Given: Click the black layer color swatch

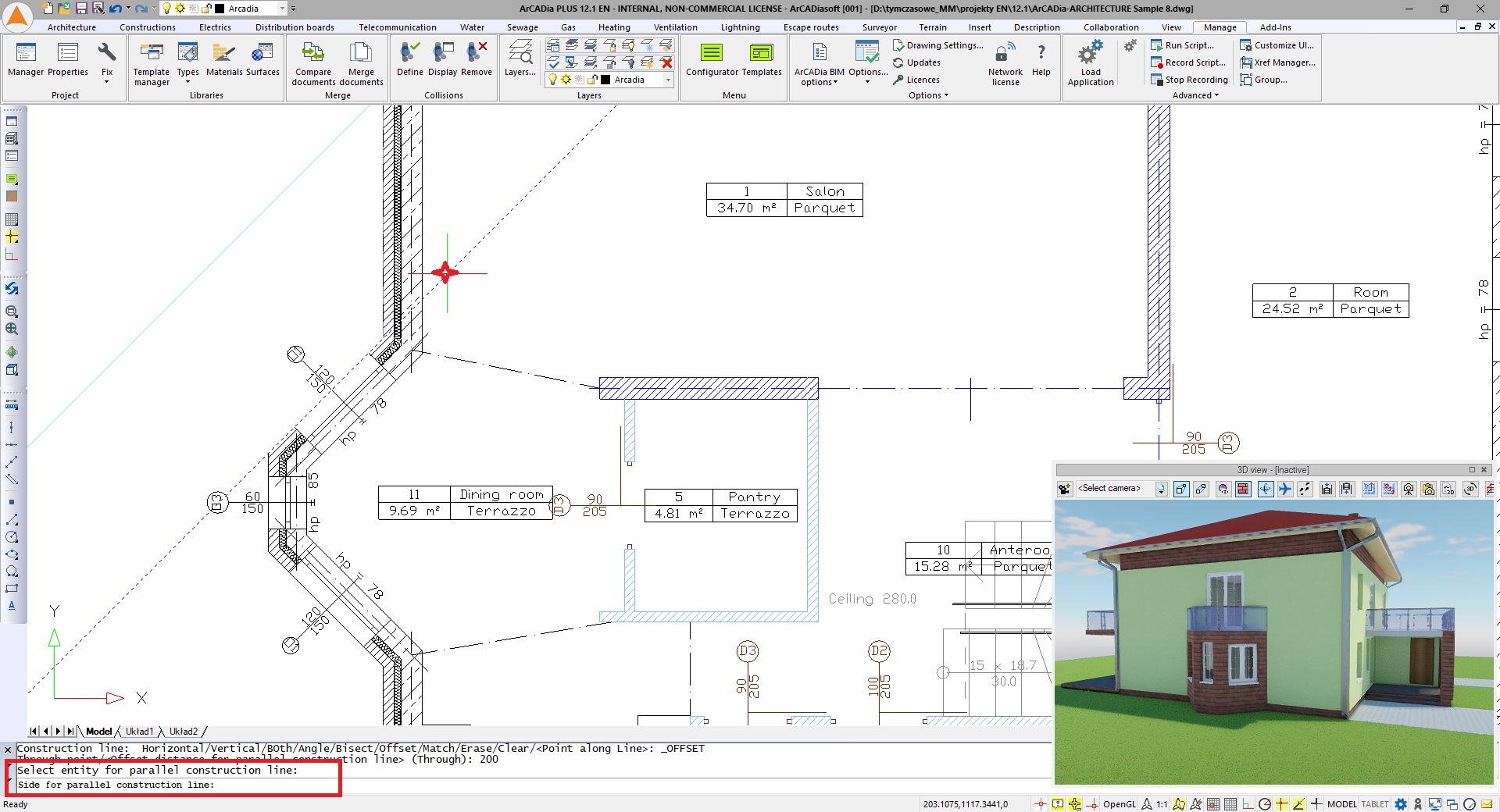Looking at the screenshot, I should tap(605, 79).
